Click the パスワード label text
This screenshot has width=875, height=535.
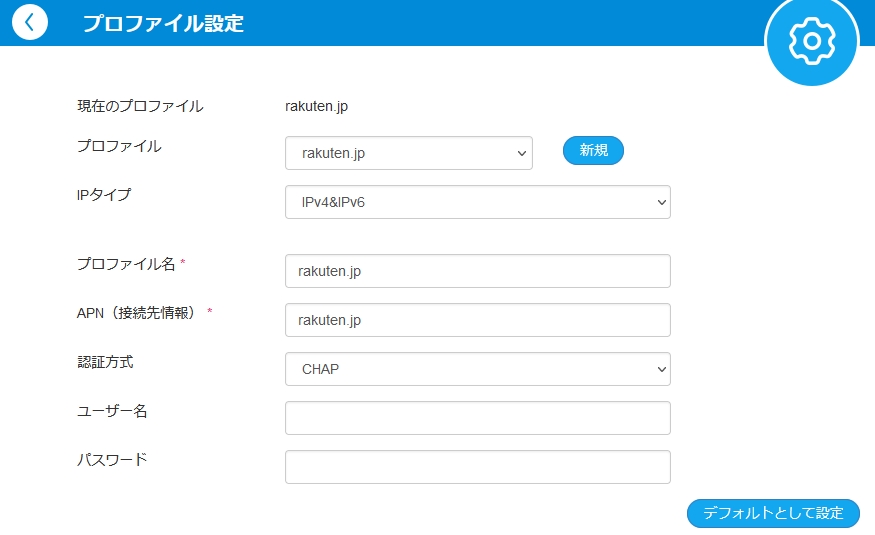click(112, 460)
